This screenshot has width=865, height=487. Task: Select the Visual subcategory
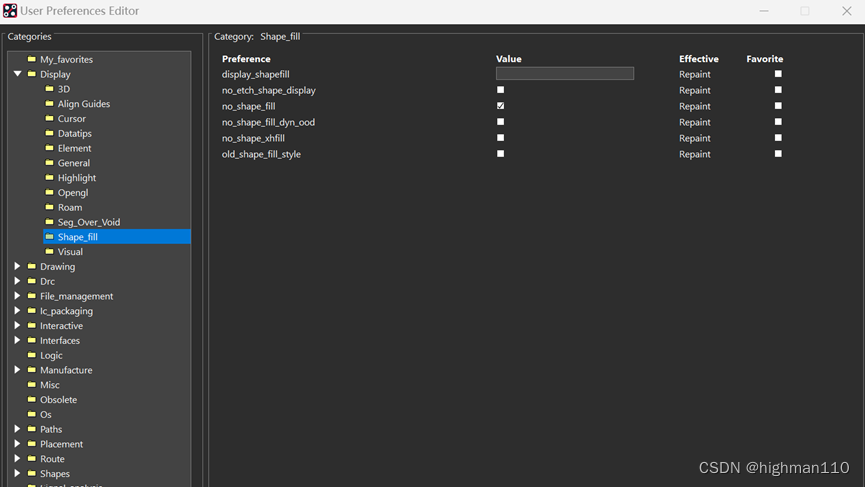[x=70, y=252]
